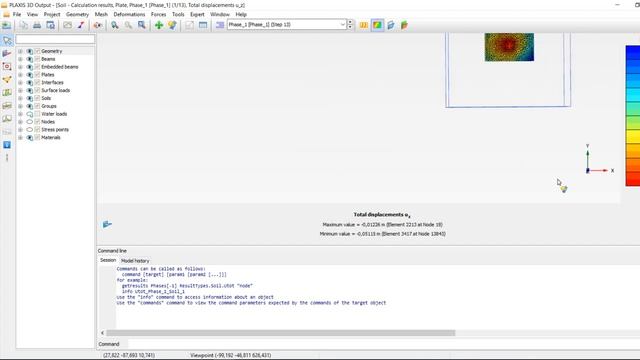Open the Window menu
The height and width of the screenshot is (360, 640).
220,14
